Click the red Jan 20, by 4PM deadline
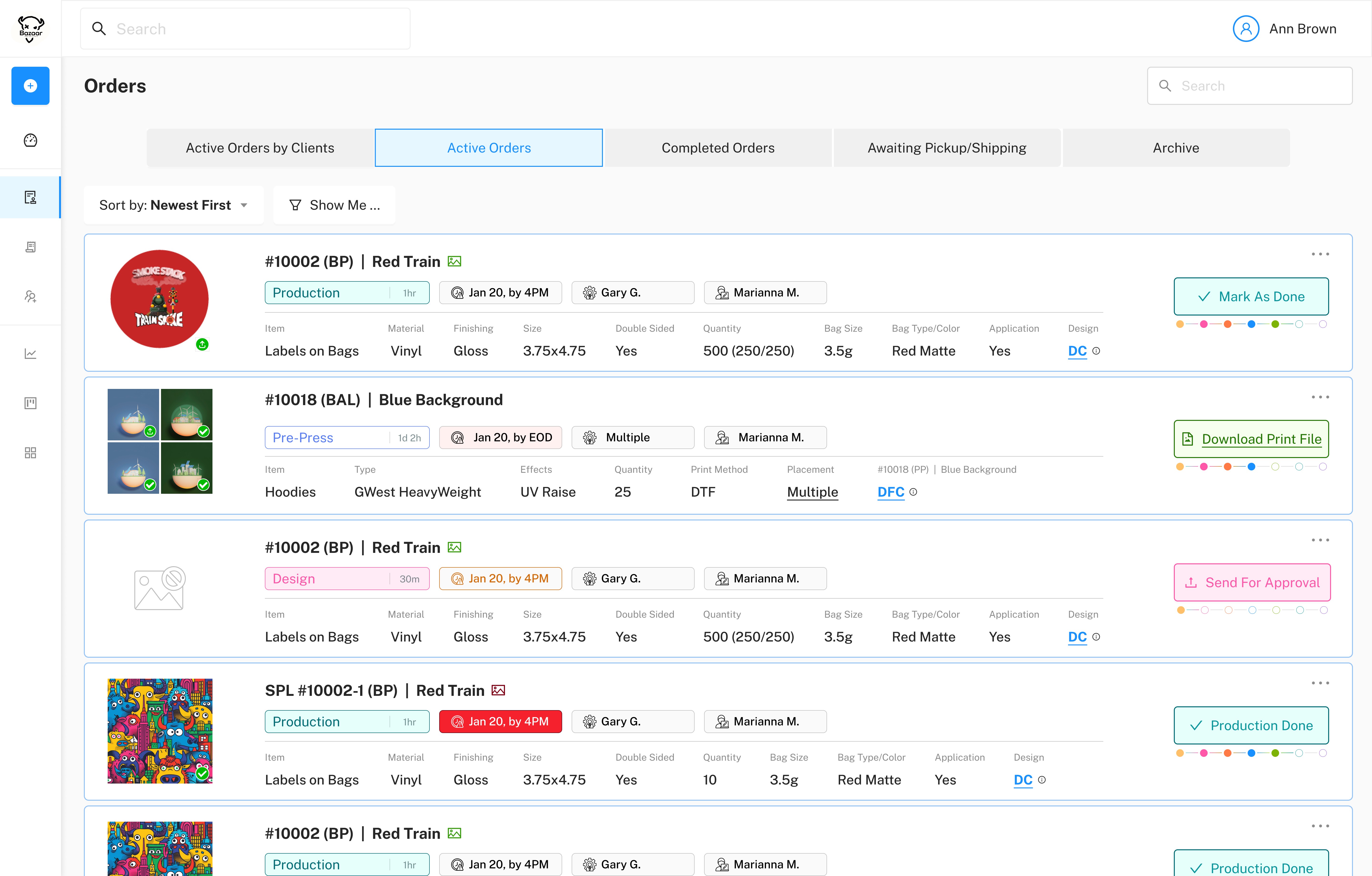 click(500, 722)
